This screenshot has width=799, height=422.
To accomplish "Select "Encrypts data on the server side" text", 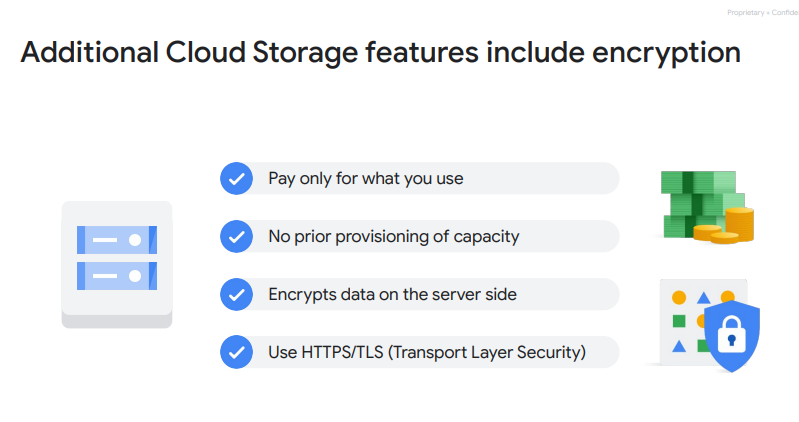I will pyautogui.click(x=392, y=295).
